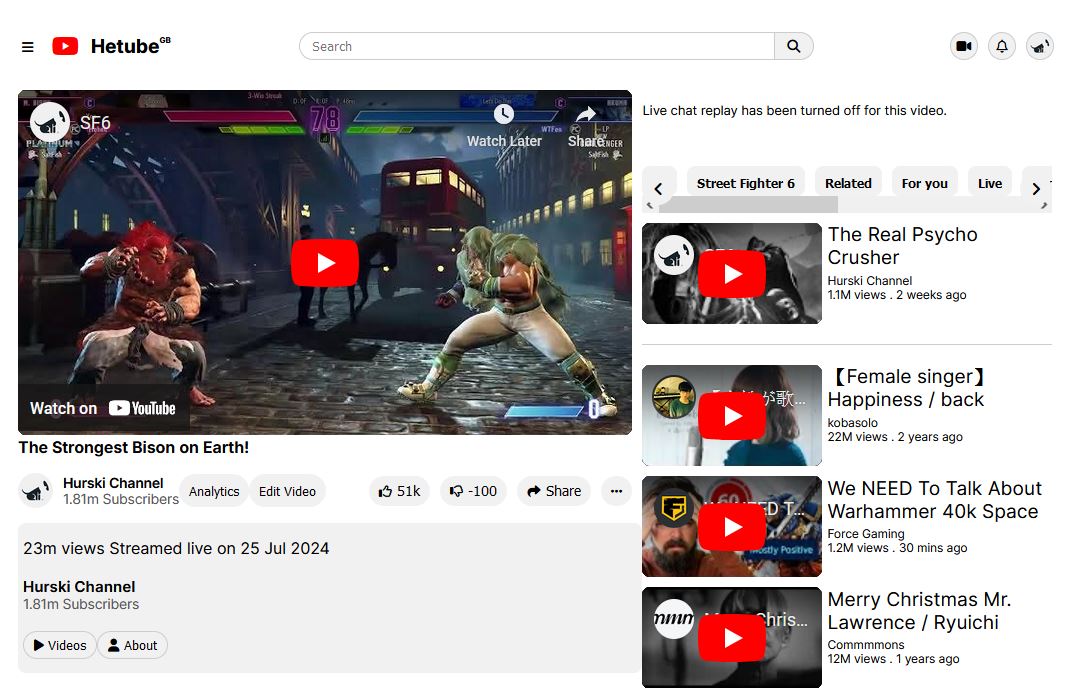Click the Share button below the video
The image size is (1068, 688).
(554, 491)
